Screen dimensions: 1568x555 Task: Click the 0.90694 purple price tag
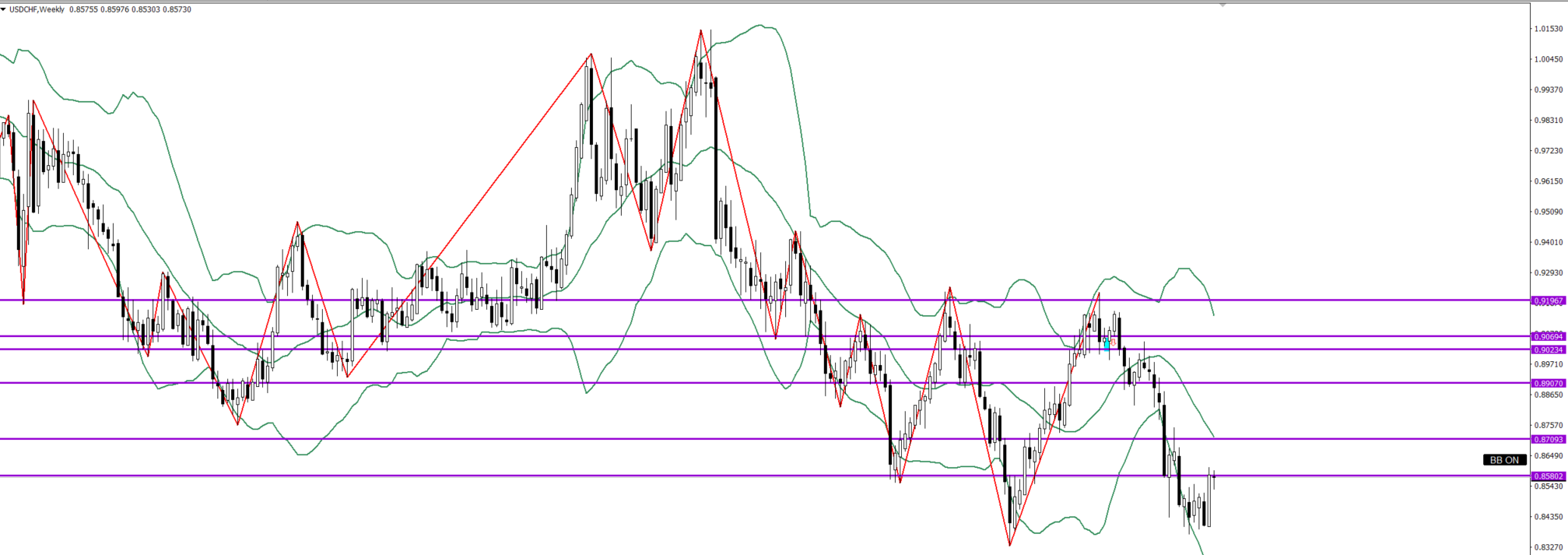point(1548,336)
